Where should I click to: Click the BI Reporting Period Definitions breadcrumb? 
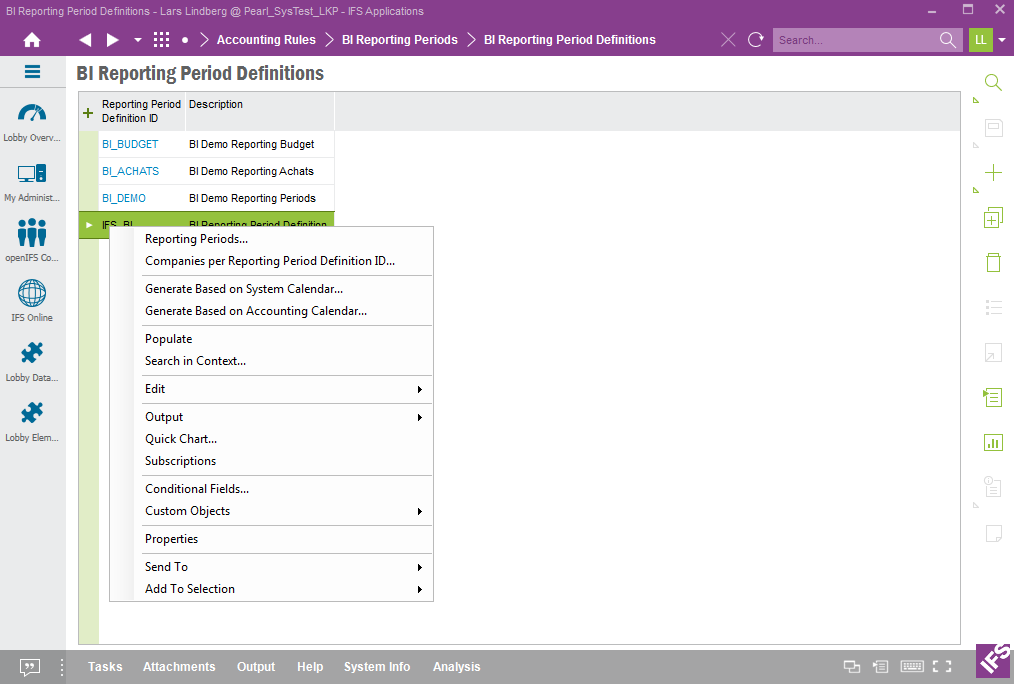pyautogui.click(x=570, y=40)
